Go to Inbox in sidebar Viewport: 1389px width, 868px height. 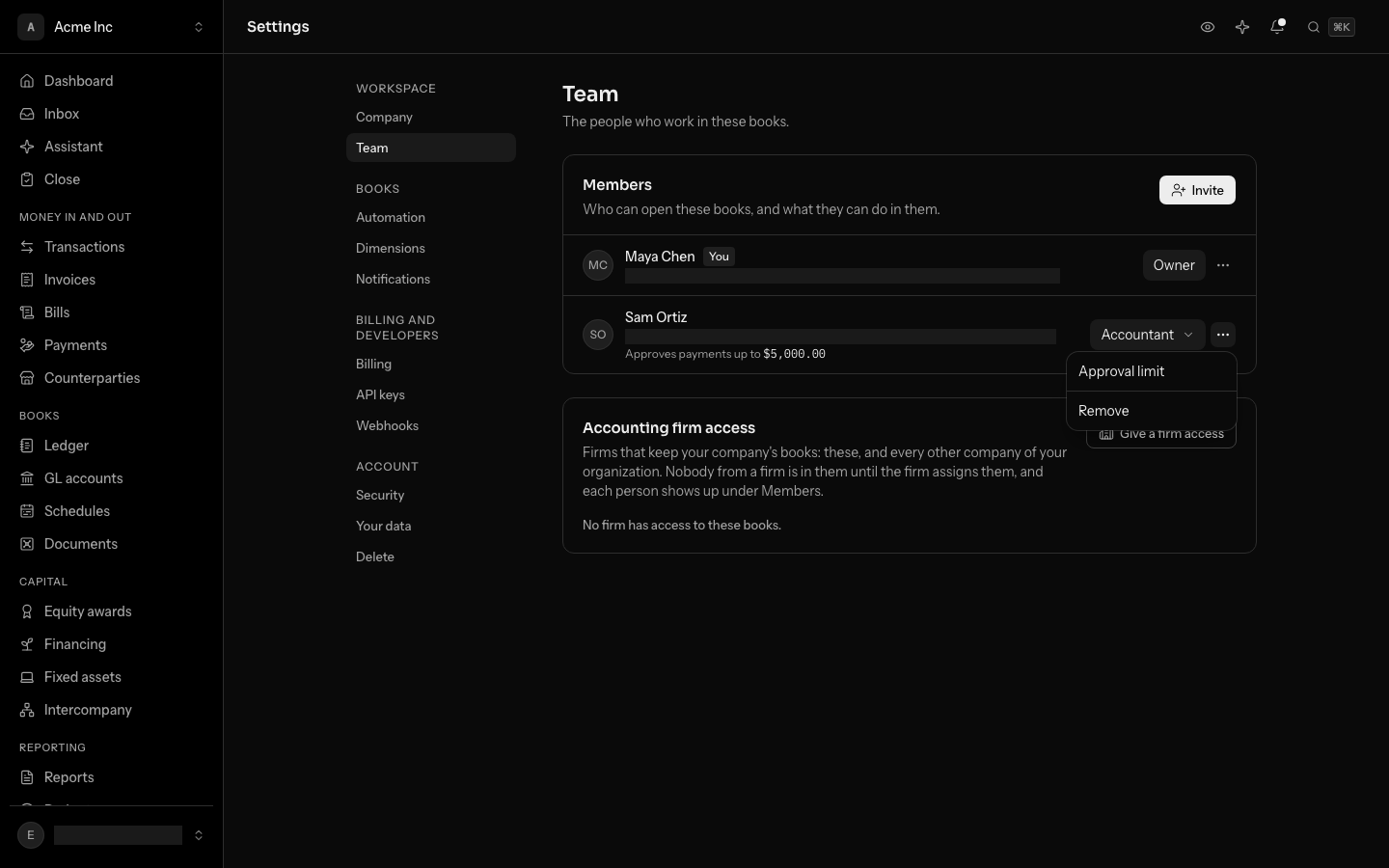click(x=111, y=114)
